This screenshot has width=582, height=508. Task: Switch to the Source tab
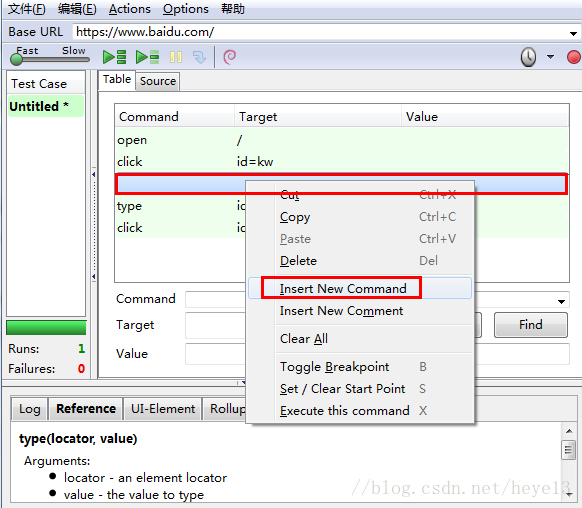pyautogui.click(x=158, y=81)
